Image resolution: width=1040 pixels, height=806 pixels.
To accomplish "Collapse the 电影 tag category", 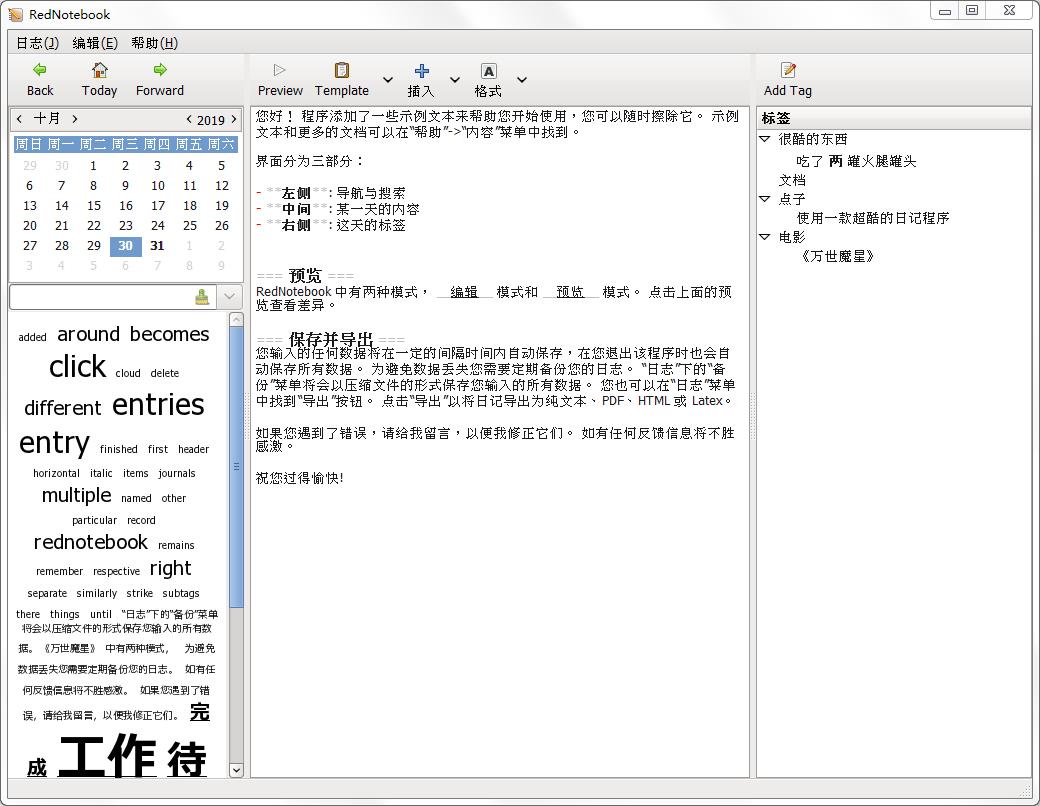I will pos(765,237).
